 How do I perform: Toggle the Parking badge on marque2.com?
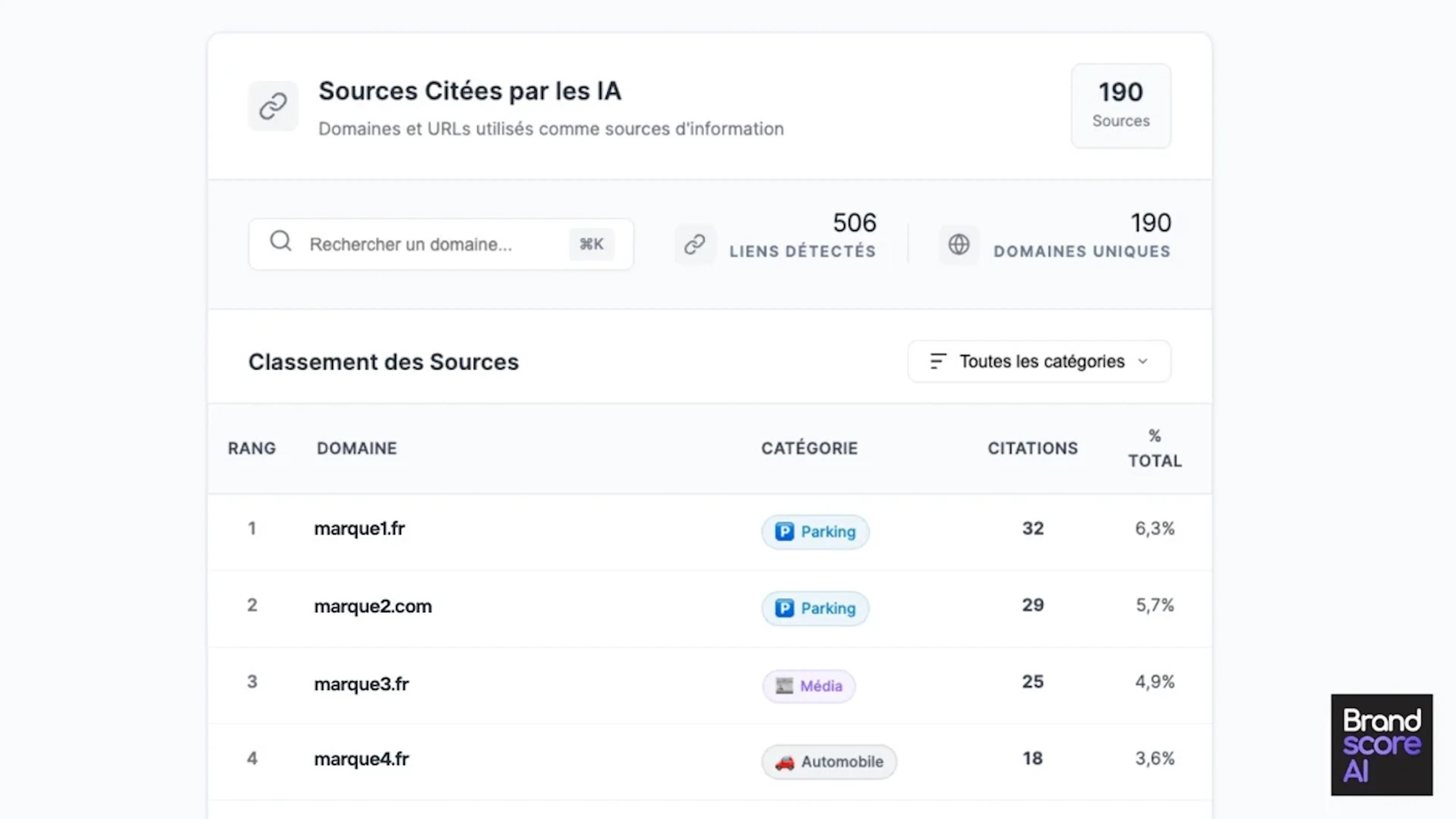pyautogui.click(x=814, y=608)
